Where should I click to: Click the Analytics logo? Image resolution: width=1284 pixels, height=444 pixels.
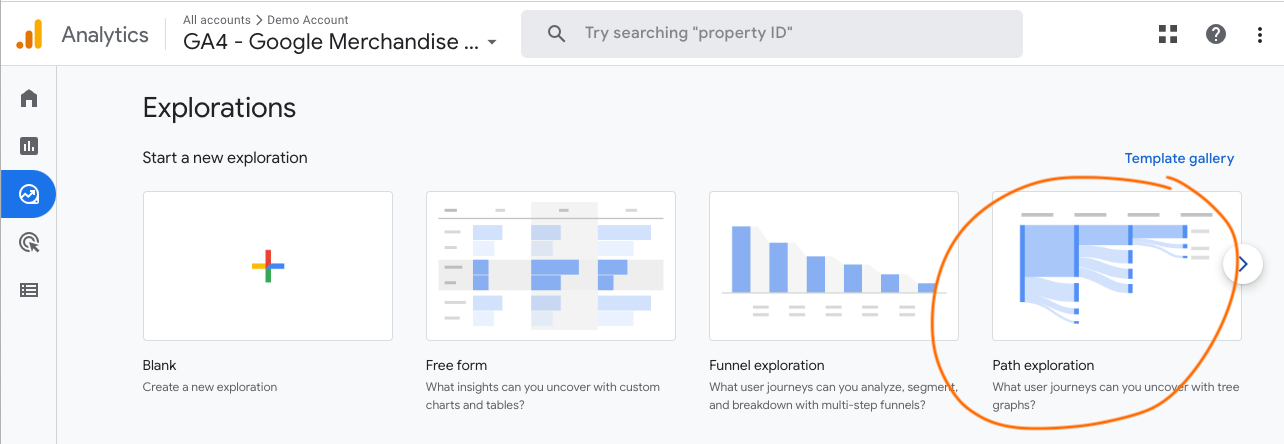29,34
